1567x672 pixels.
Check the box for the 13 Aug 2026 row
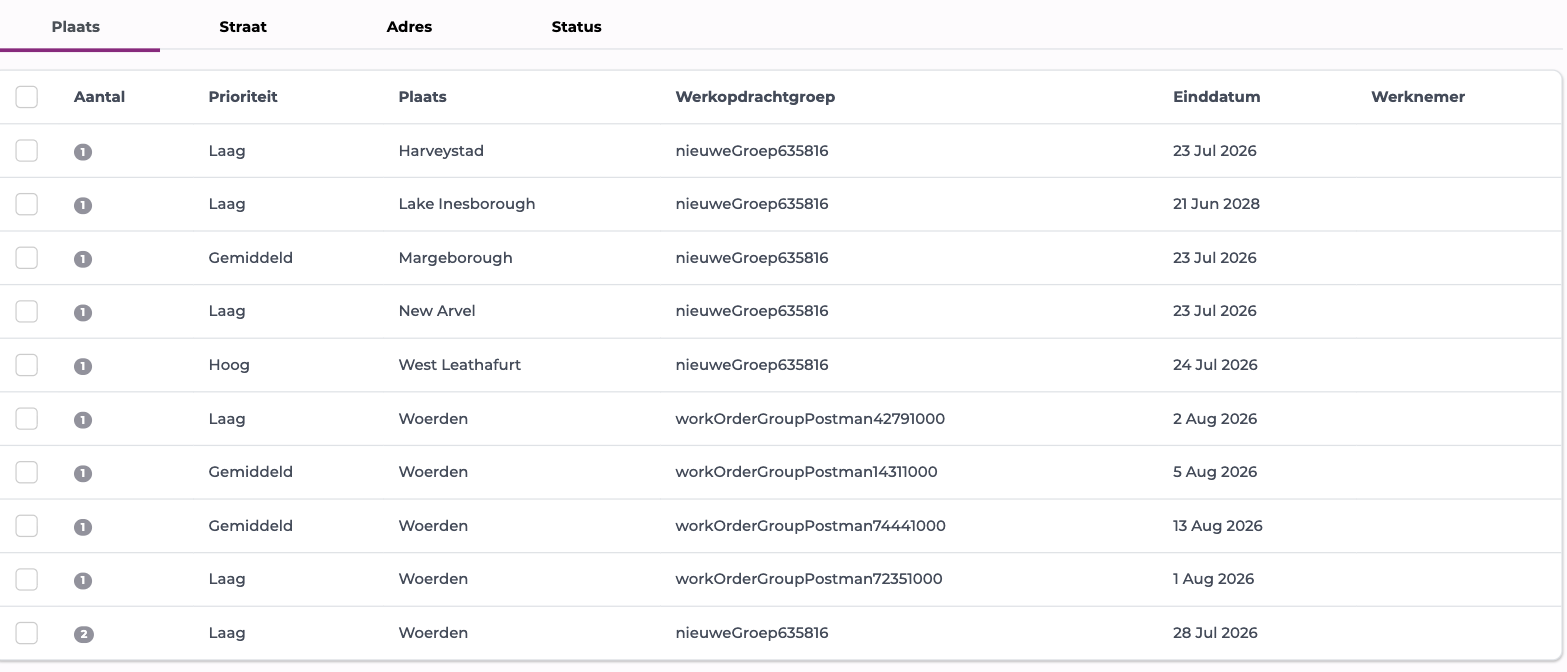(x=27, y=526)
